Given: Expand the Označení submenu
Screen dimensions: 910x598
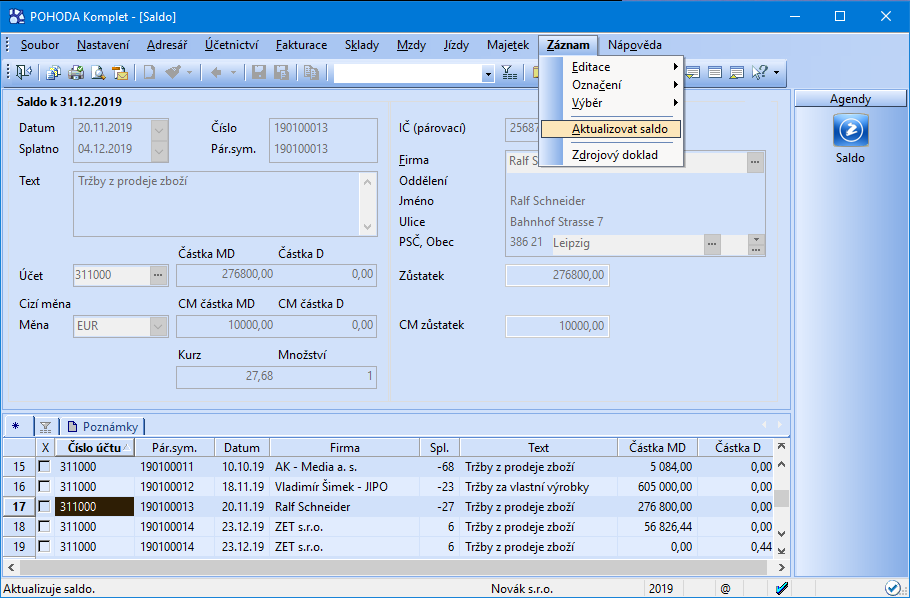Looking at the screenshot, I should (x=611, y=85).
